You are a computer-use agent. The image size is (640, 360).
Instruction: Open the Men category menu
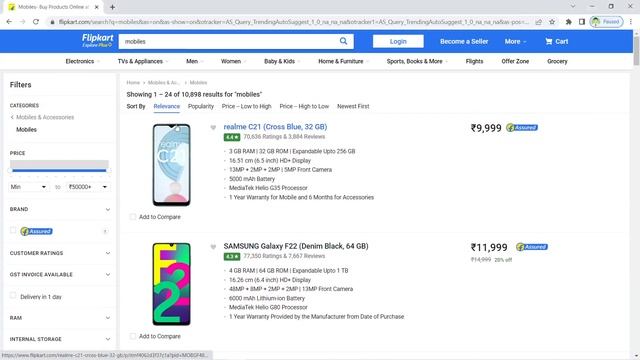(x=194, y=61)
